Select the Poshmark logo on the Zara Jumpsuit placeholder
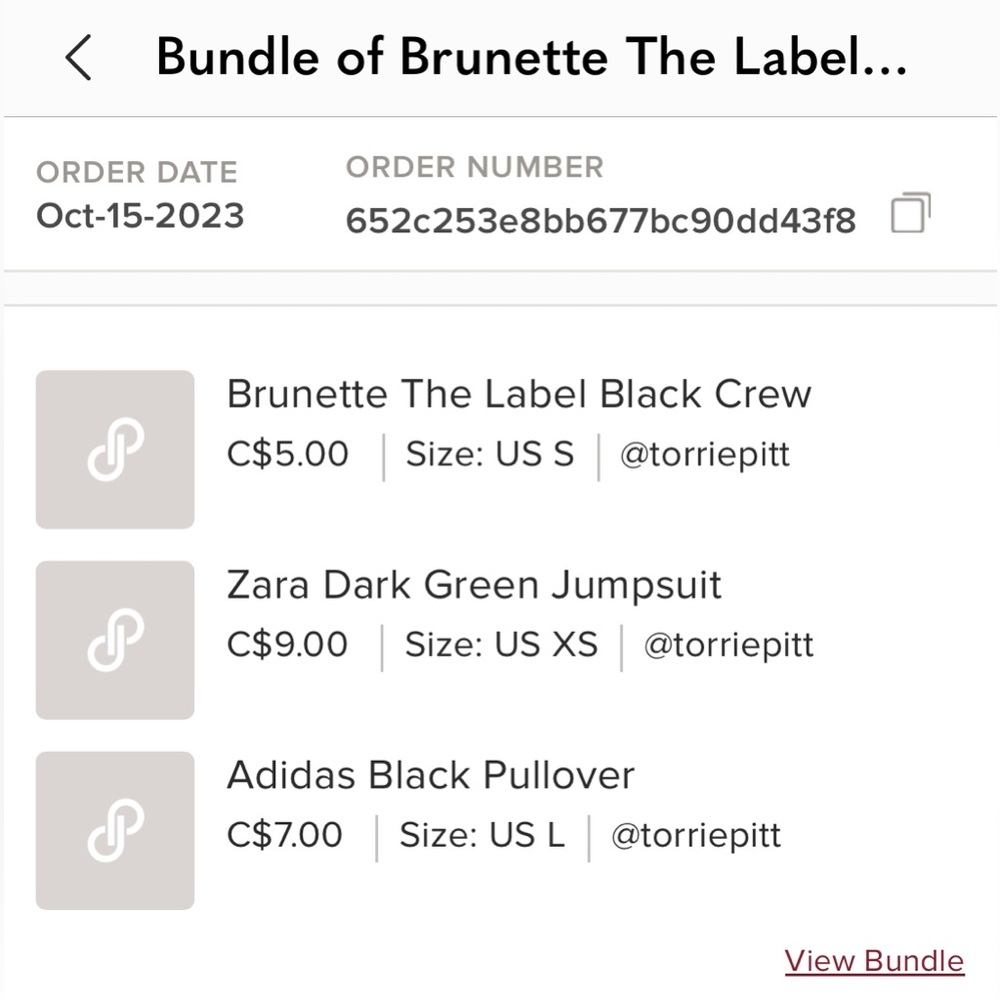The image size is (1000, 1000). pos(114,639)
